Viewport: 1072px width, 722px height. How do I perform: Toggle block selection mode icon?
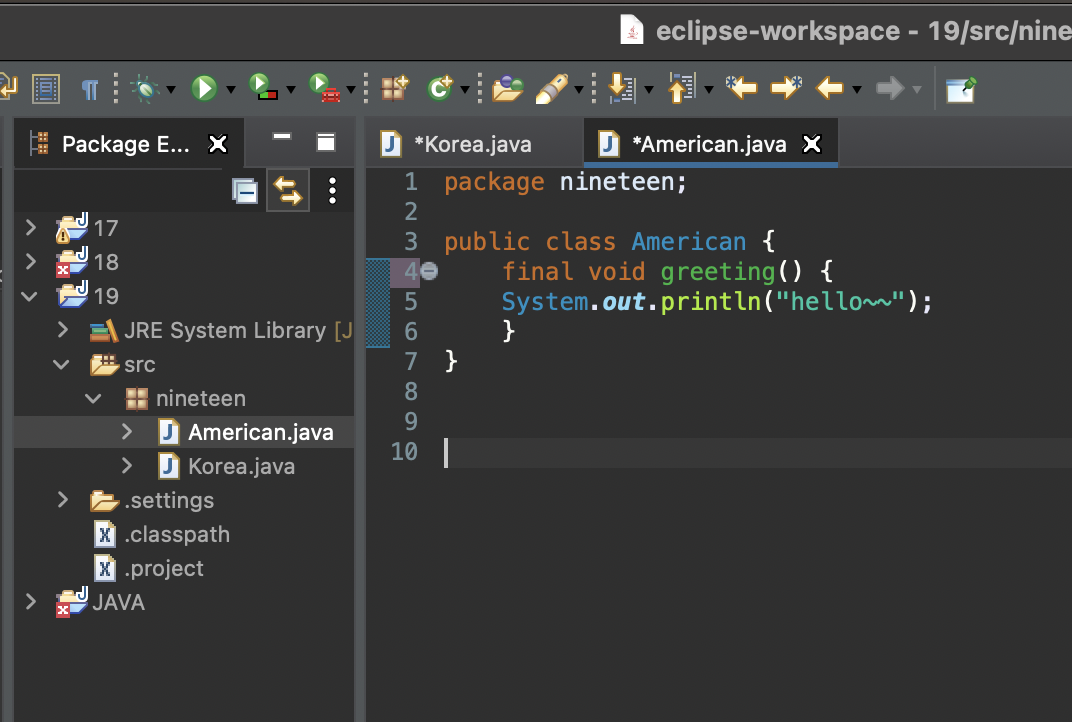(46, 89)
